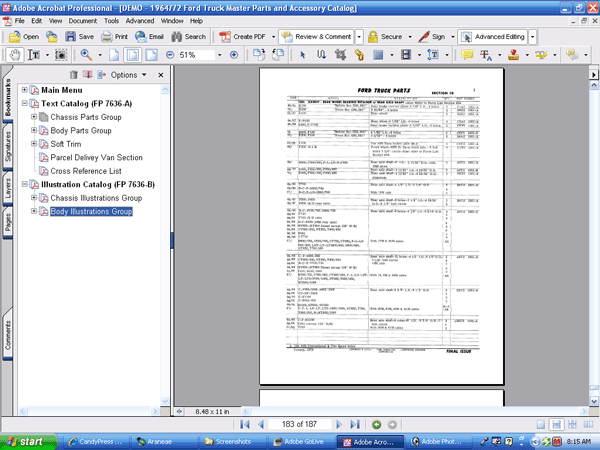Open zoom percentage dropdown

click(220, 55)
